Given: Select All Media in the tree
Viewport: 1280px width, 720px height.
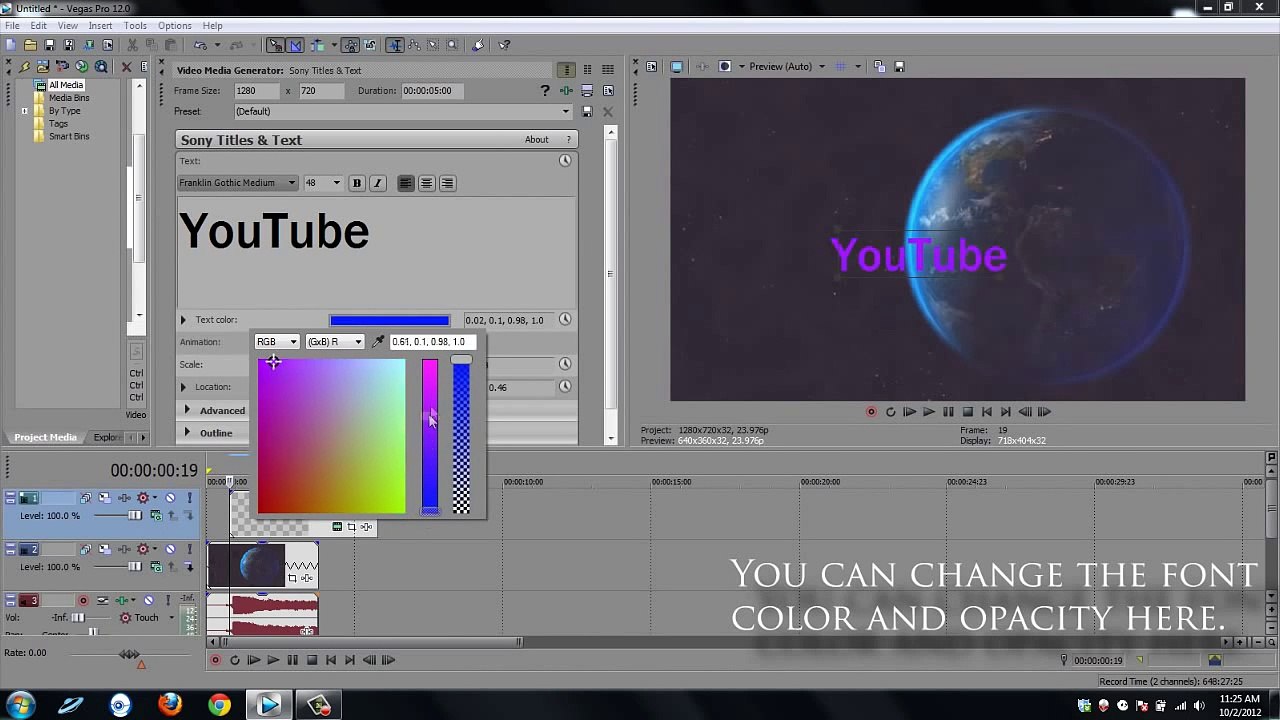Looking at the screenshot, I should point(66,85).
